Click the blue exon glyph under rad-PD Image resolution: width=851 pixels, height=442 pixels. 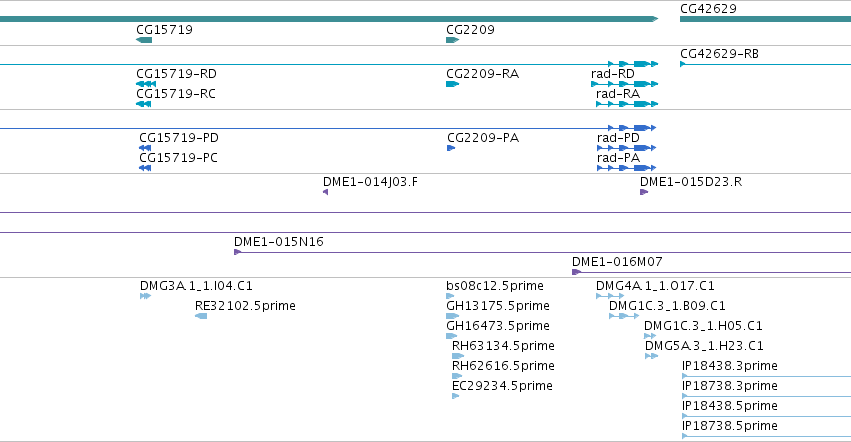626,148
